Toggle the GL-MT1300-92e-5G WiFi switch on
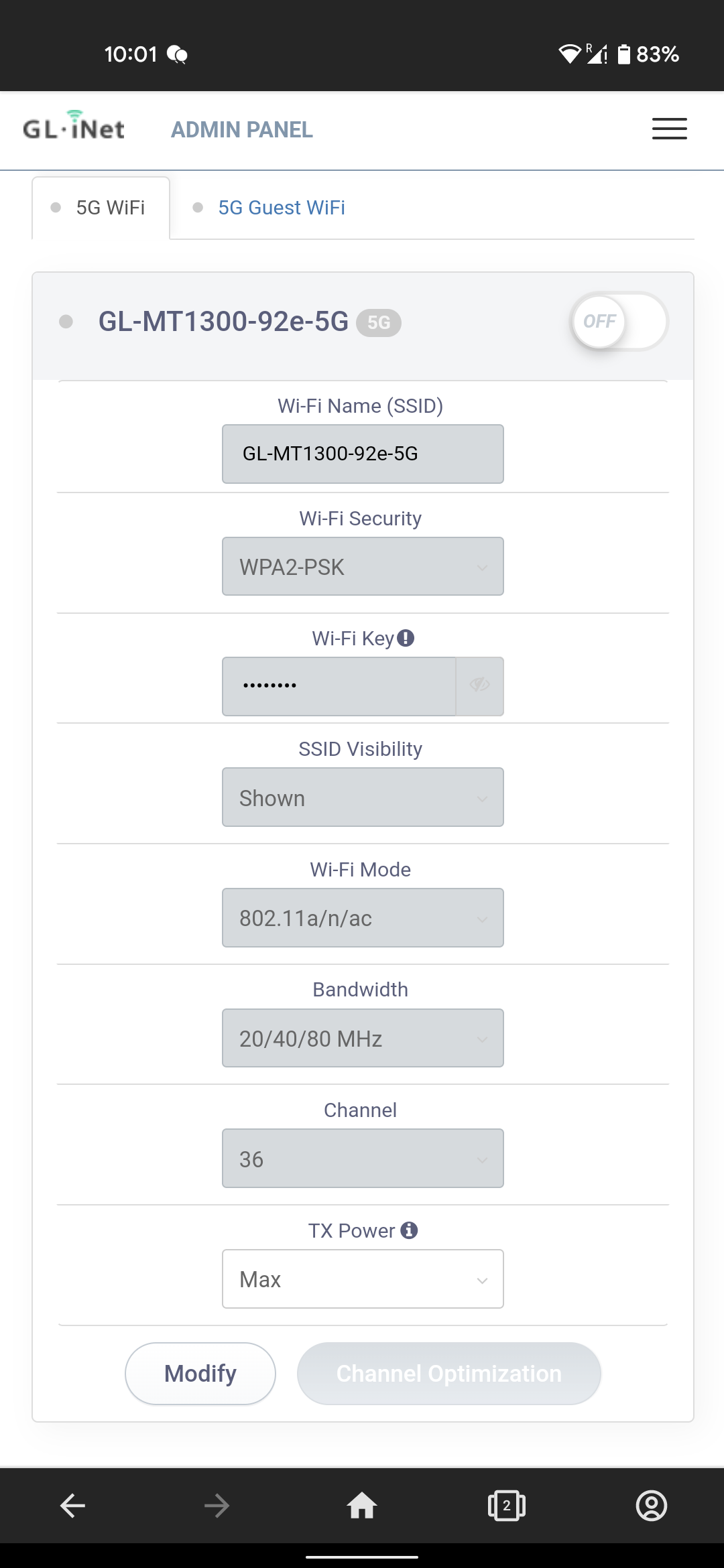724x1568 pixels. (619, 321)
